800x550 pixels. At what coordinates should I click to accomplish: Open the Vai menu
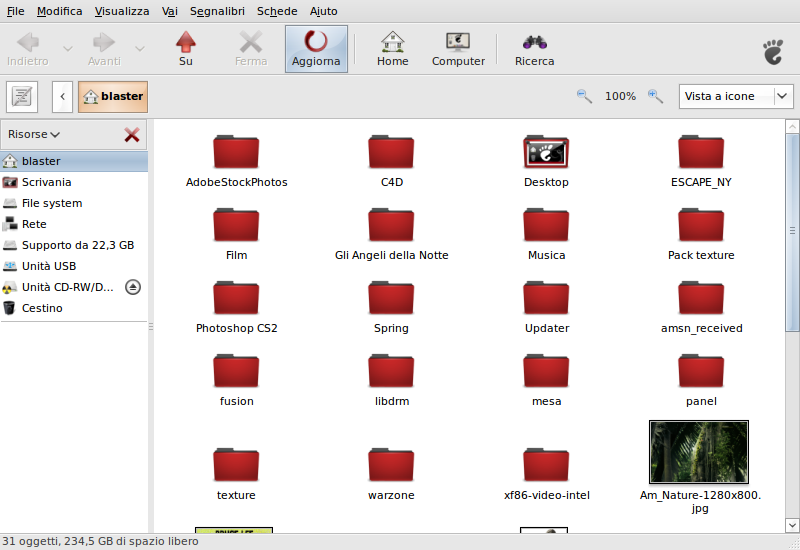[169, 11]
